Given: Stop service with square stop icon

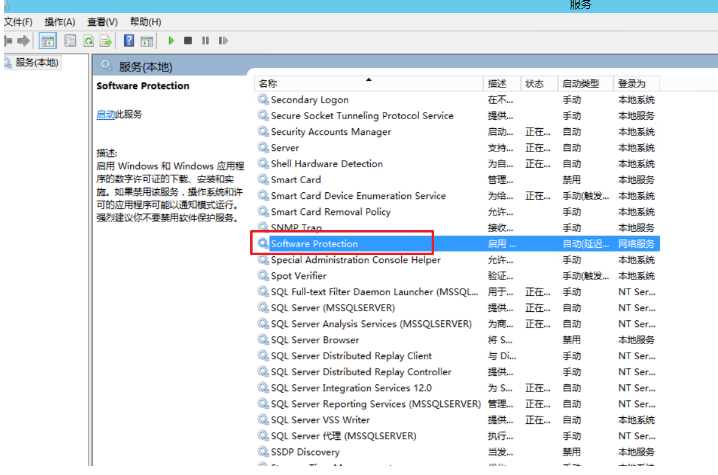Looking at the screenshot, I should 188,41.
